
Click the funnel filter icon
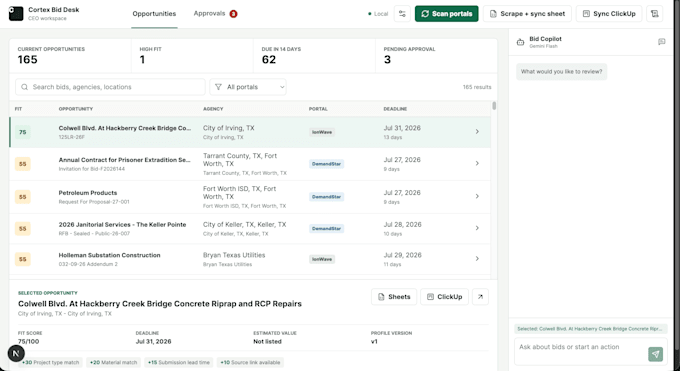click(x=219, y=87)
